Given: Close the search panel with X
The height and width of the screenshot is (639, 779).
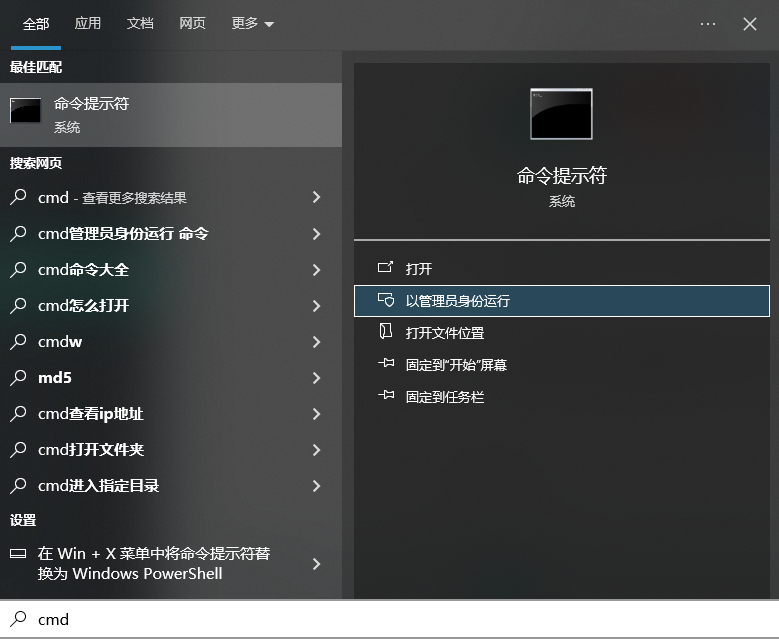Looking at the screenshot, I should pos(750,24).
